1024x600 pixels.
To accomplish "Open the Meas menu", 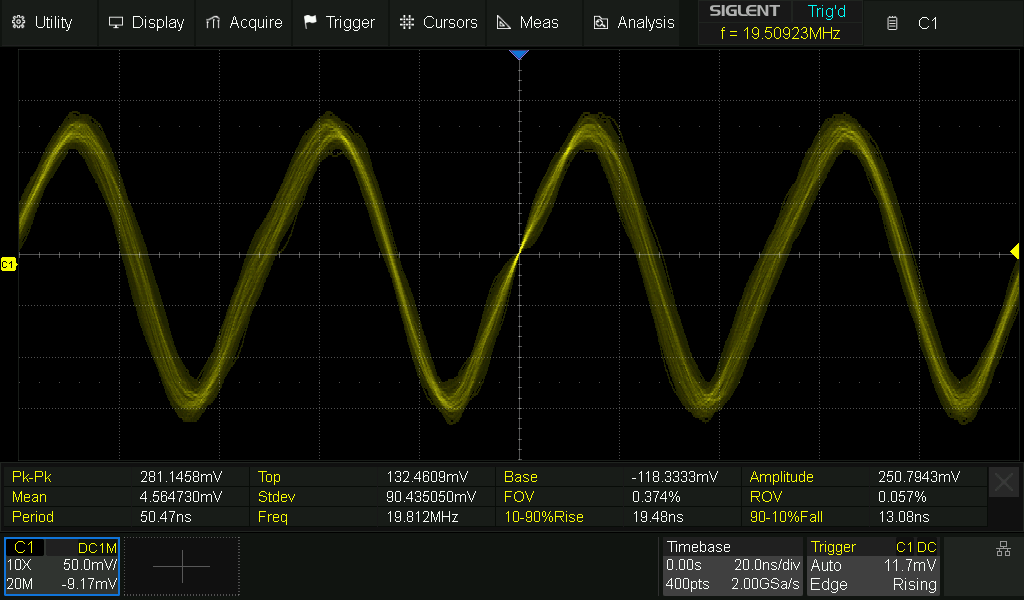I will click(534, 23).
